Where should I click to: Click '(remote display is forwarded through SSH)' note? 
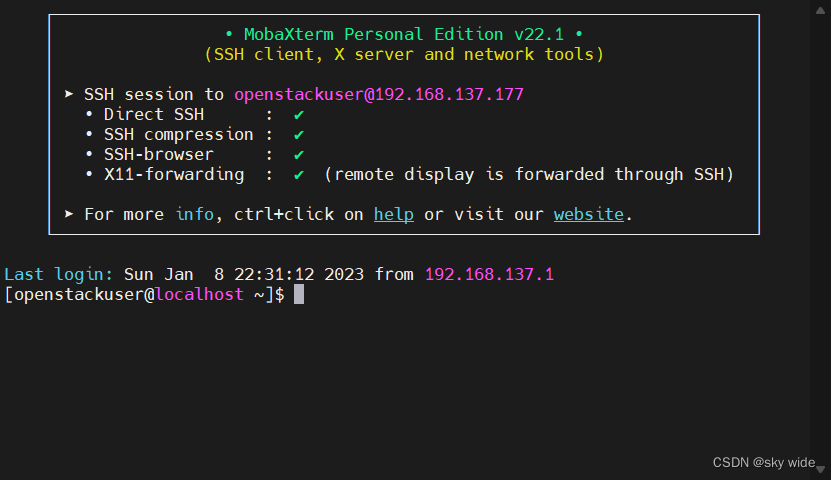529,175
